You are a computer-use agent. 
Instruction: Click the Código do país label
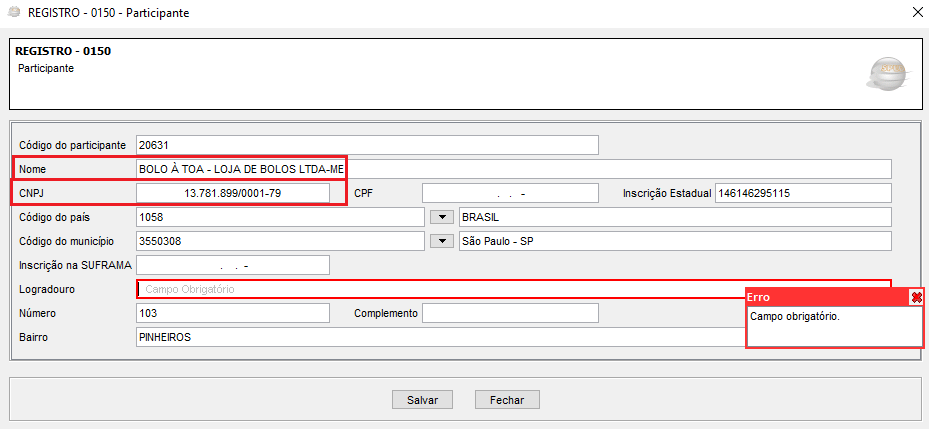click(55, 217)
